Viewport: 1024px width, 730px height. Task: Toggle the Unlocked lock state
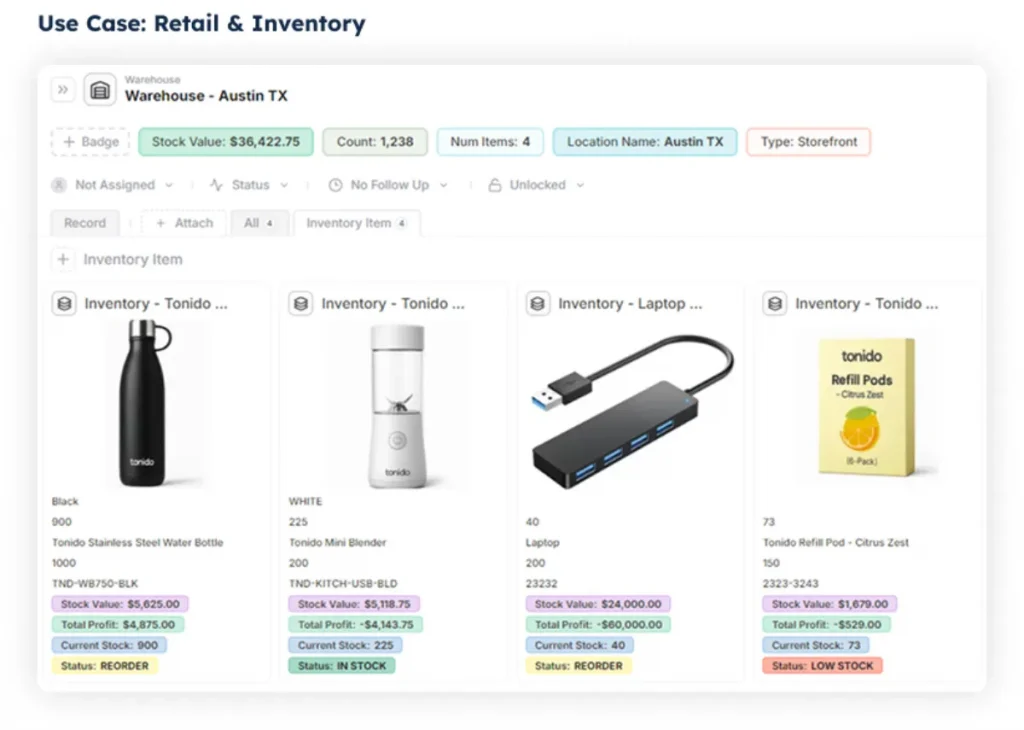(536, 185)
